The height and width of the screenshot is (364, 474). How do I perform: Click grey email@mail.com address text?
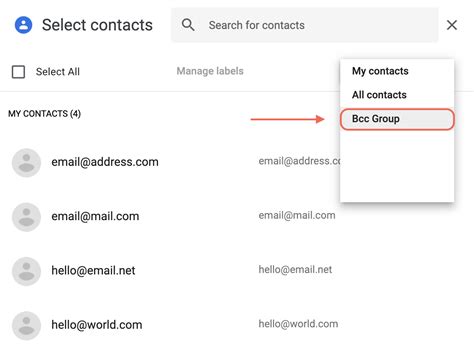[297, 215]
